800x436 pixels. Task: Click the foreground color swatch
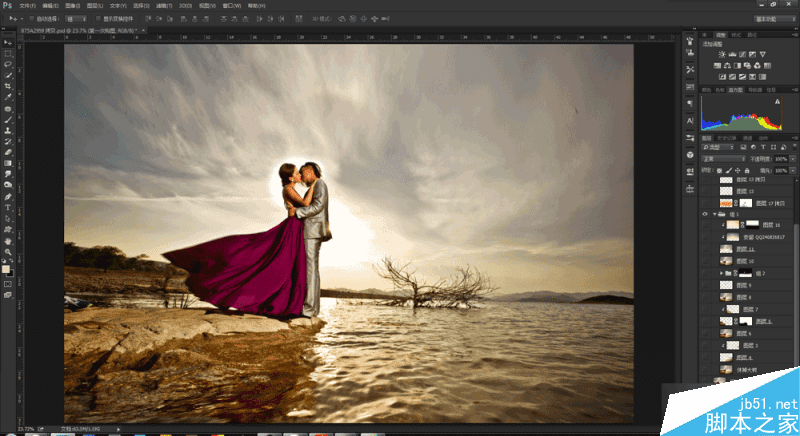(6, 267)
